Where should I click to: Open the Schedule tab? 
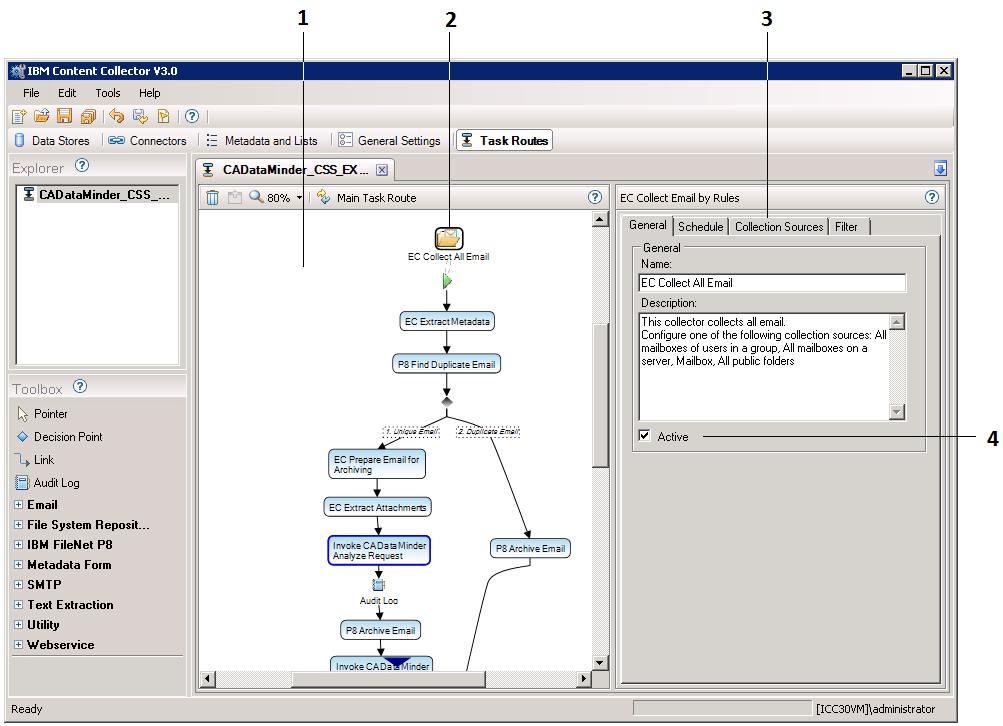coord(700,227)
